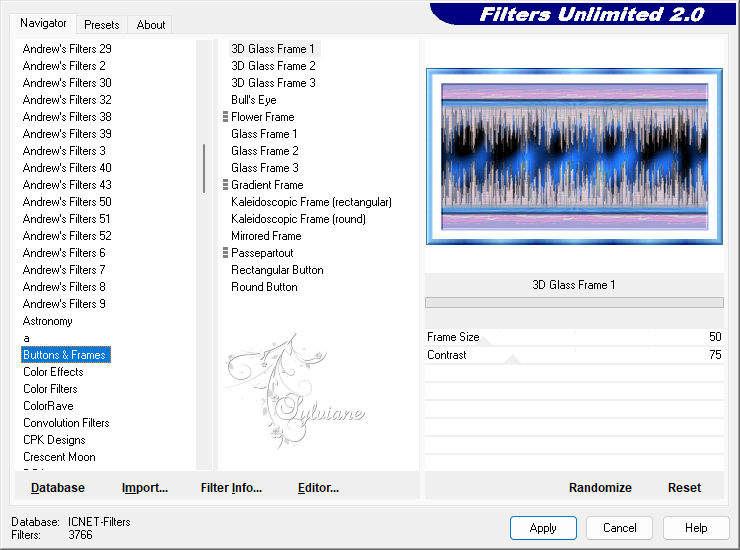The width and height of the screenshot is (740, 550).
Task: Select Andrew's Filters 40 category
Action: (x=67, y=168)
